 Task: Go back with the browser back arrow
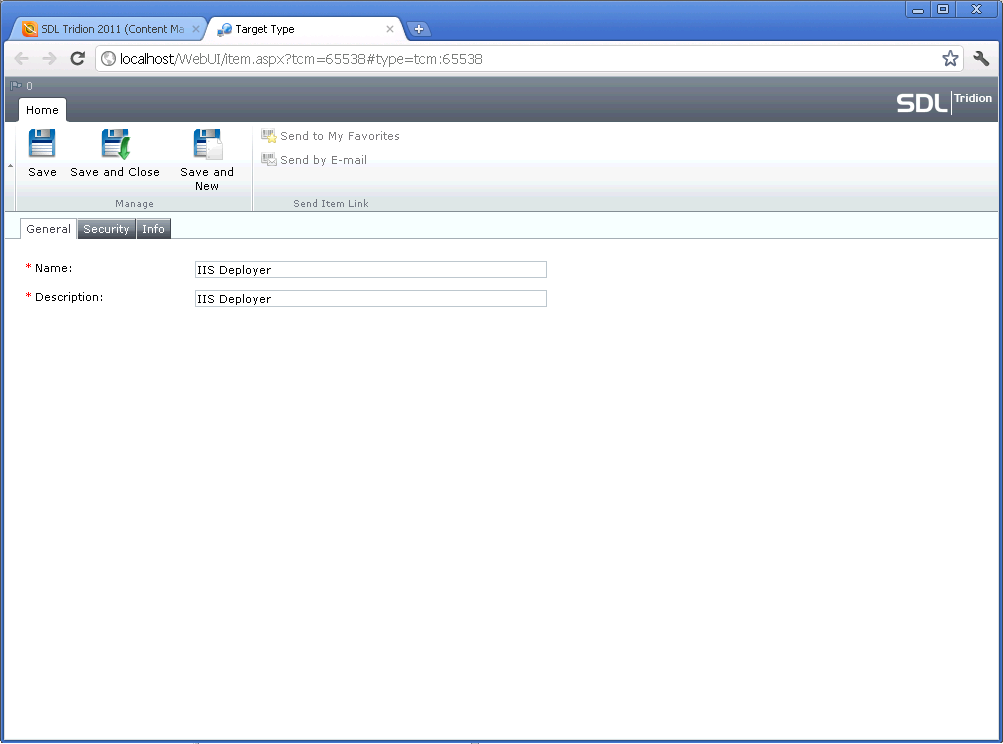[x=22, y=59]
